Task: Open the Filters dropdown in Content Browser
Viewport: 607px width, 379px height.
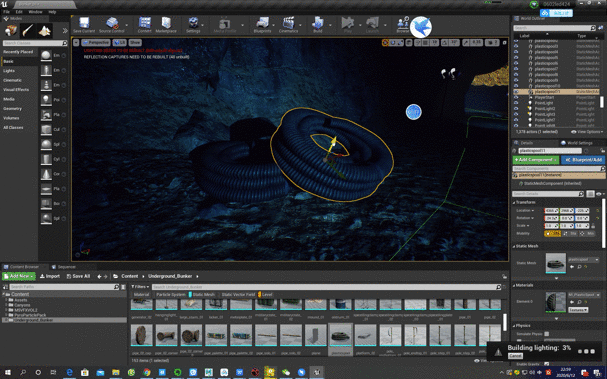Action: click(x=140, y=287)
